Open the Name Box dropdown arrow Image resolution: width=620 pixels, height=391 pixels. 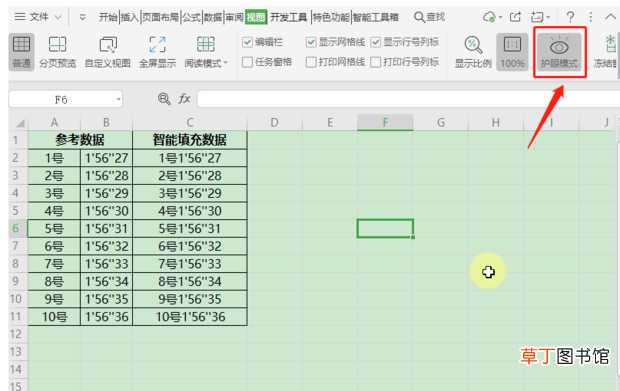click(x=118, y=99)
